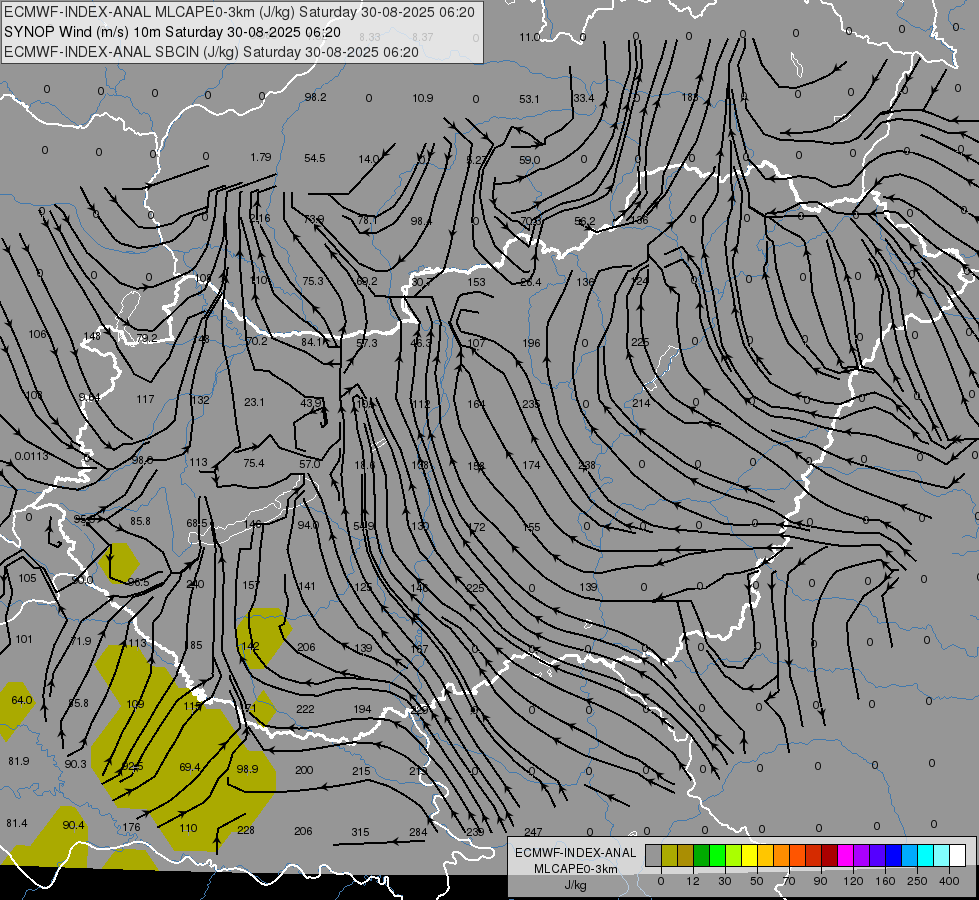The height and width of the screenshot is (900, 979).
Task: Click the map value 101
Action: click(x=24, y=639)
